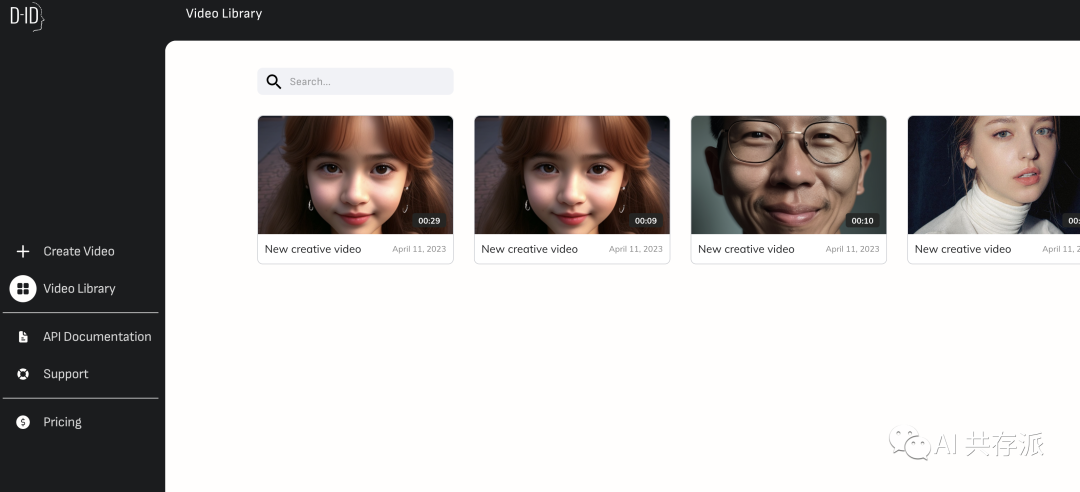Click the document icon beside API Documentation
This screenshot has height=492, width=1080.
23,337
